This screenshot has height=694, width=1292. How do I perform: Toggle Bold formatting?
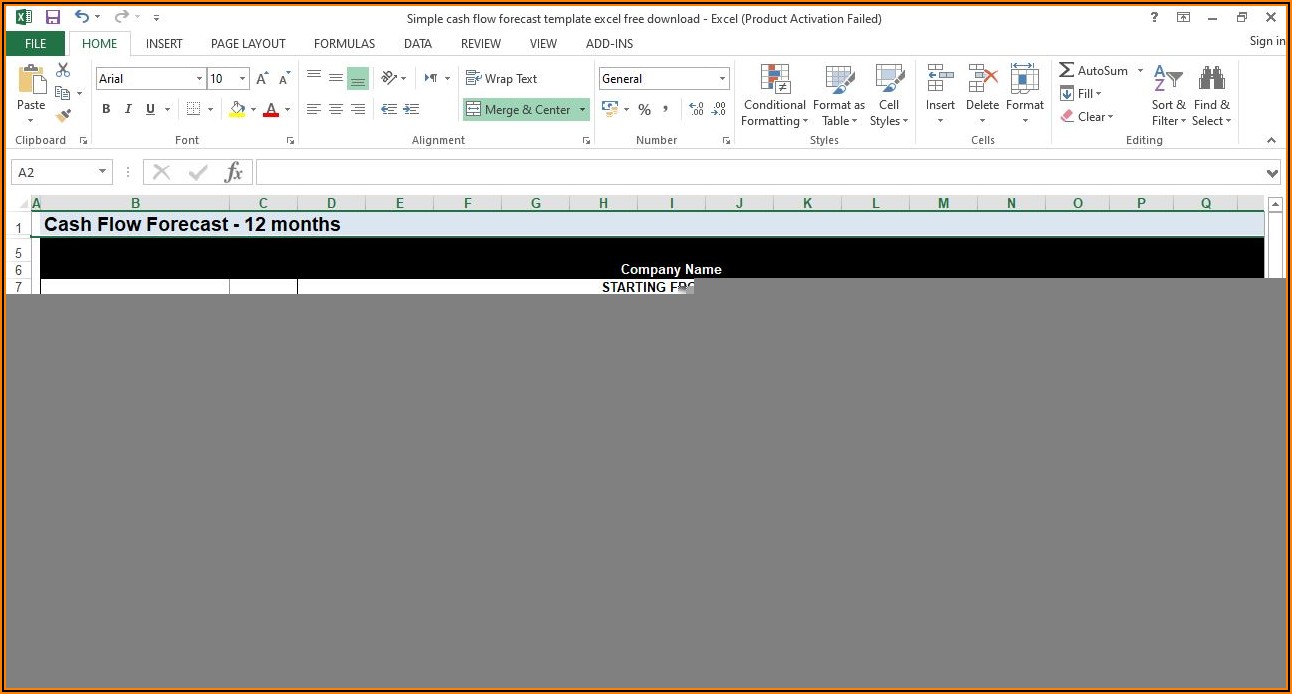pos(106,109)
